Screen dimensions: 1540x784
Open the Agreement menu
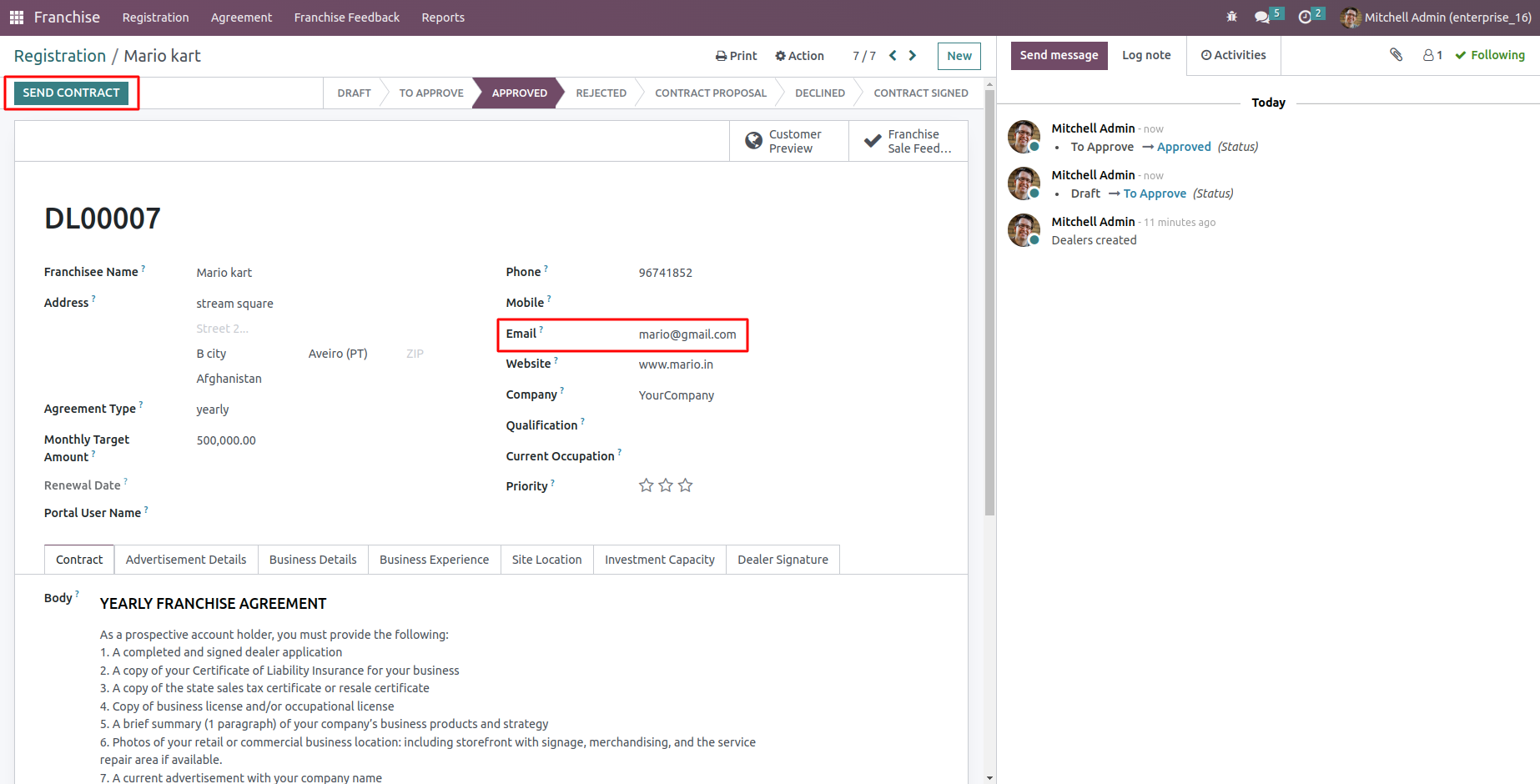click(241, 18)
